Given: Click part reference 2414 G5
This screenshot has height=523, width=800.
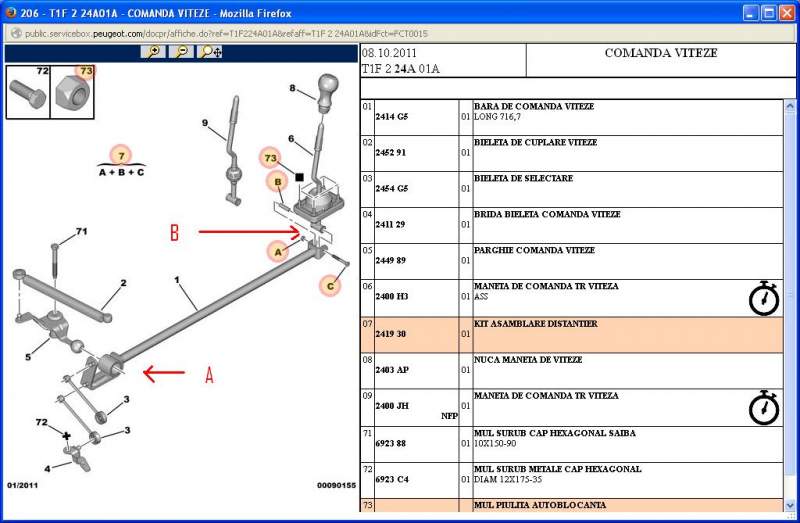Looking at the screenshot, I should tap(391, 116).
